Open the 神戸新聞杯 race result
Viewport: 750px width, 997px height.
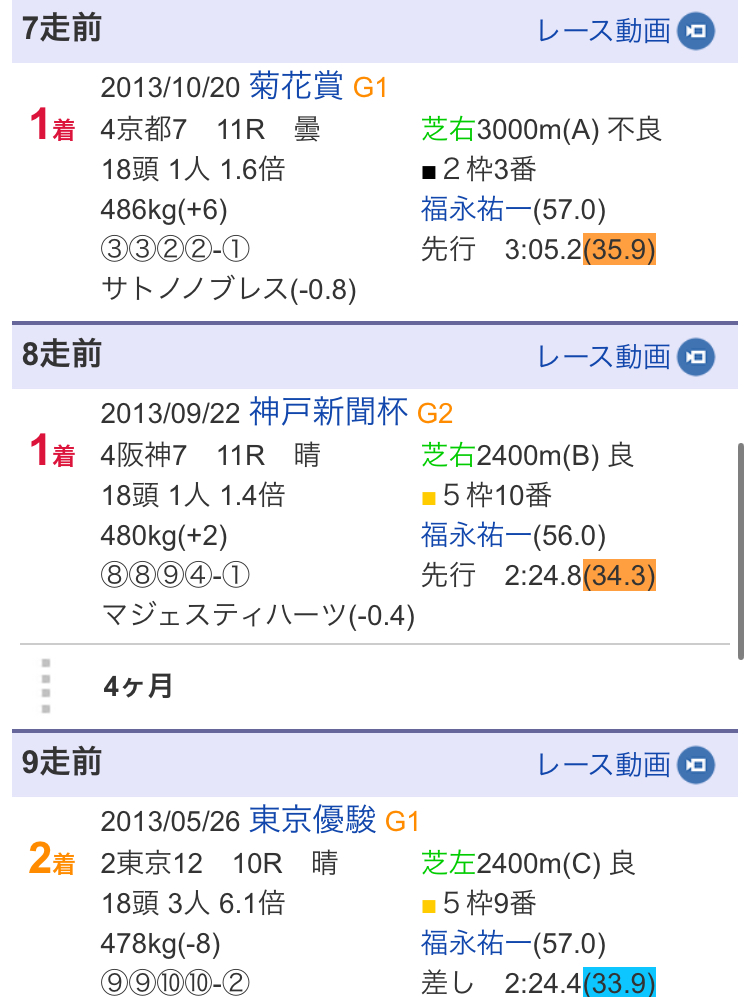[x=329, y=412]
